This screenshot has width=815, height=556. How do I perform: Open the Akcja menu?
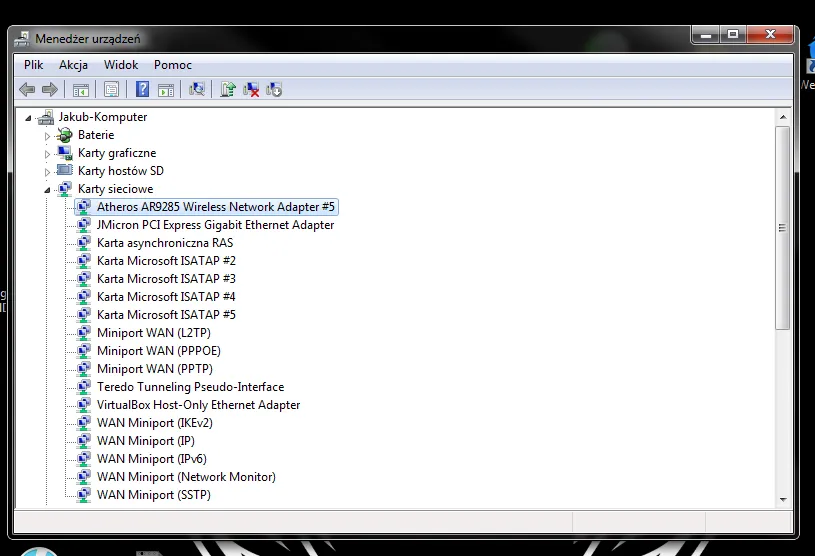(73, 65)
